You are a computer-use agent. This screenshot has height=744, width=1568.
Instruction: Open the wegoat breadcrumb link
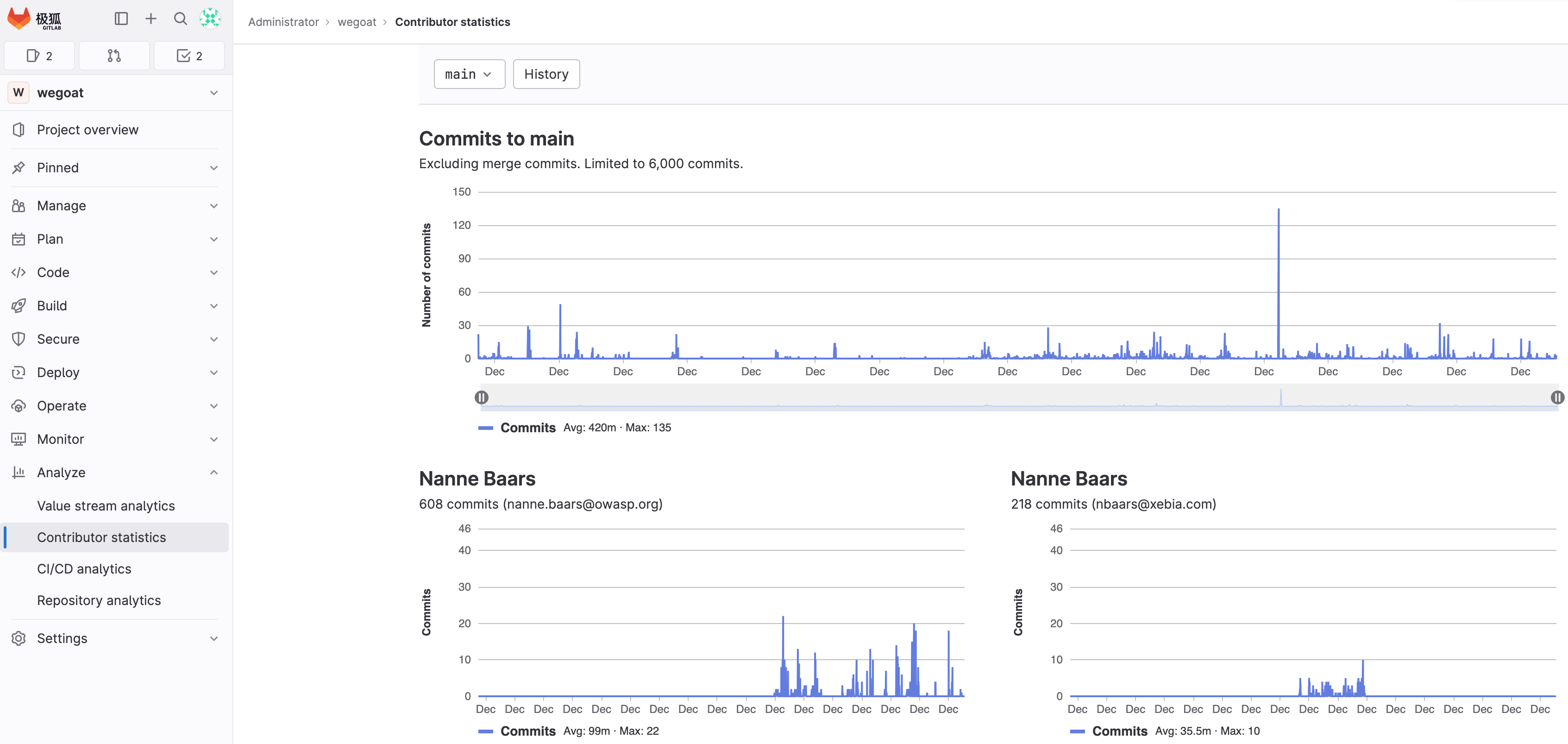(x=357, y=22)
